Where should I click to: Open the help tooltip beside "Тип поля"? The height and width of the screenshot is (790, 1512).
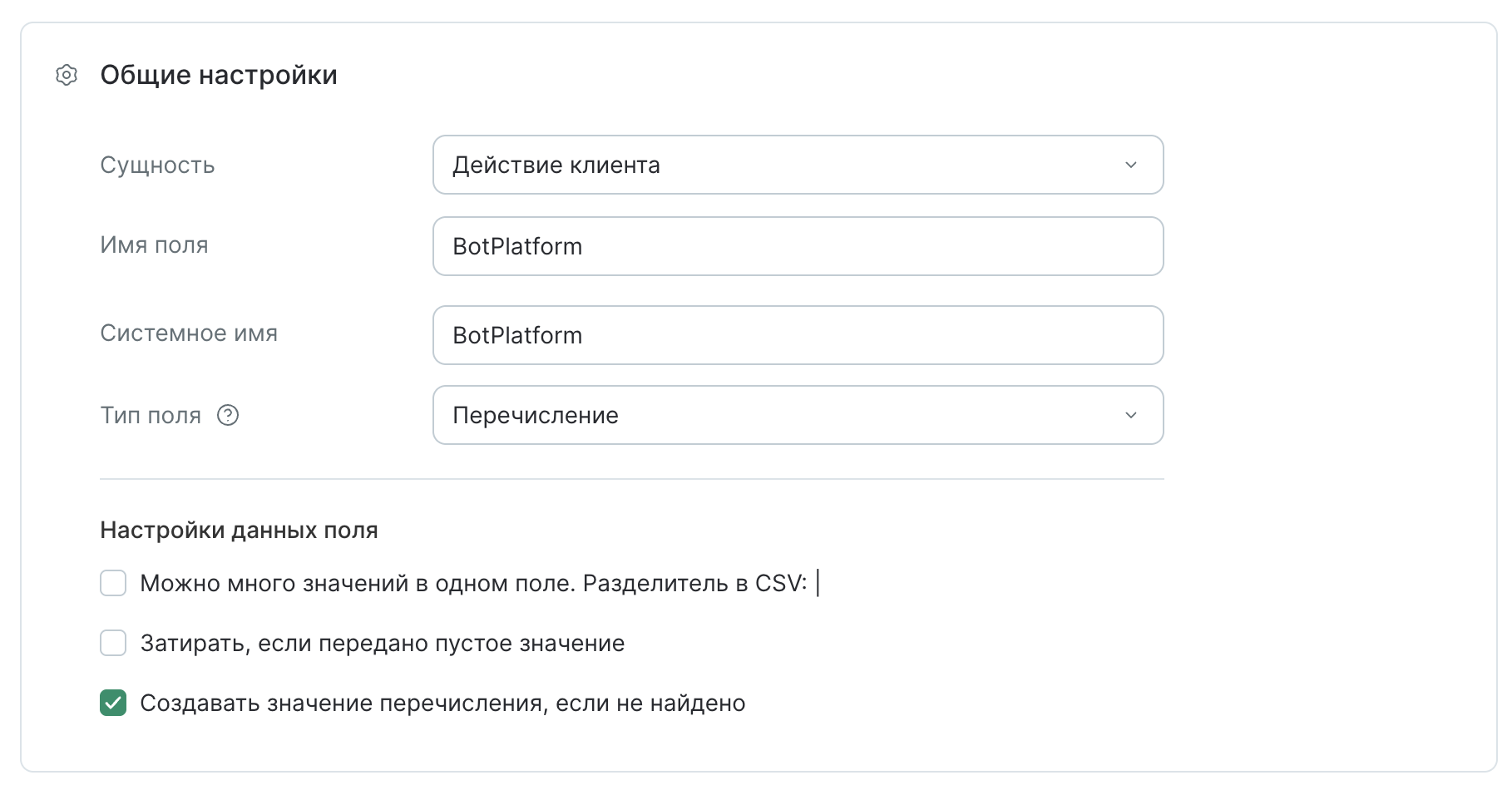(228, 414)
